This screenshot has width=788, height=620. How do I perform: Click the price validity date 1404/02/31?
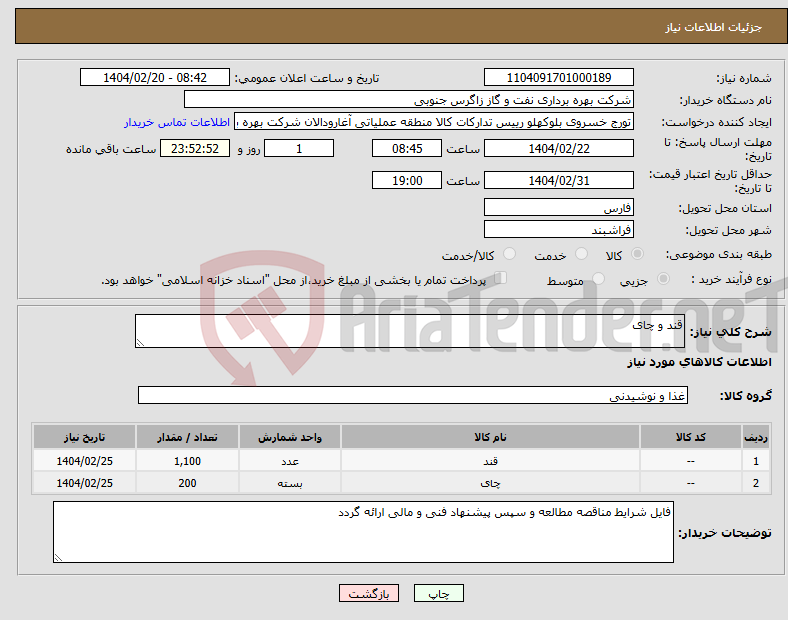pyautogui.click(x=559, y=180)
